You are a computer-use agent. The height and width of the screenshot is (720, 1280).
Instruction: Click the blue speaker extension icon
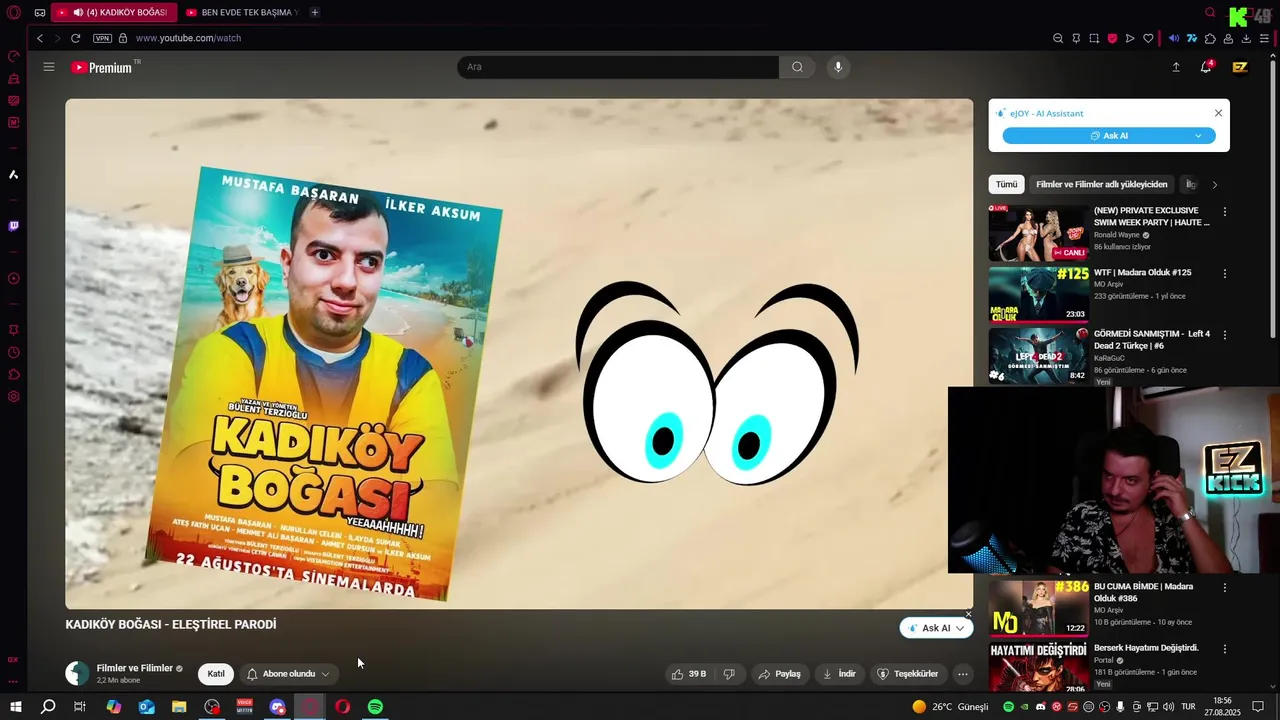click(1174, 38)
